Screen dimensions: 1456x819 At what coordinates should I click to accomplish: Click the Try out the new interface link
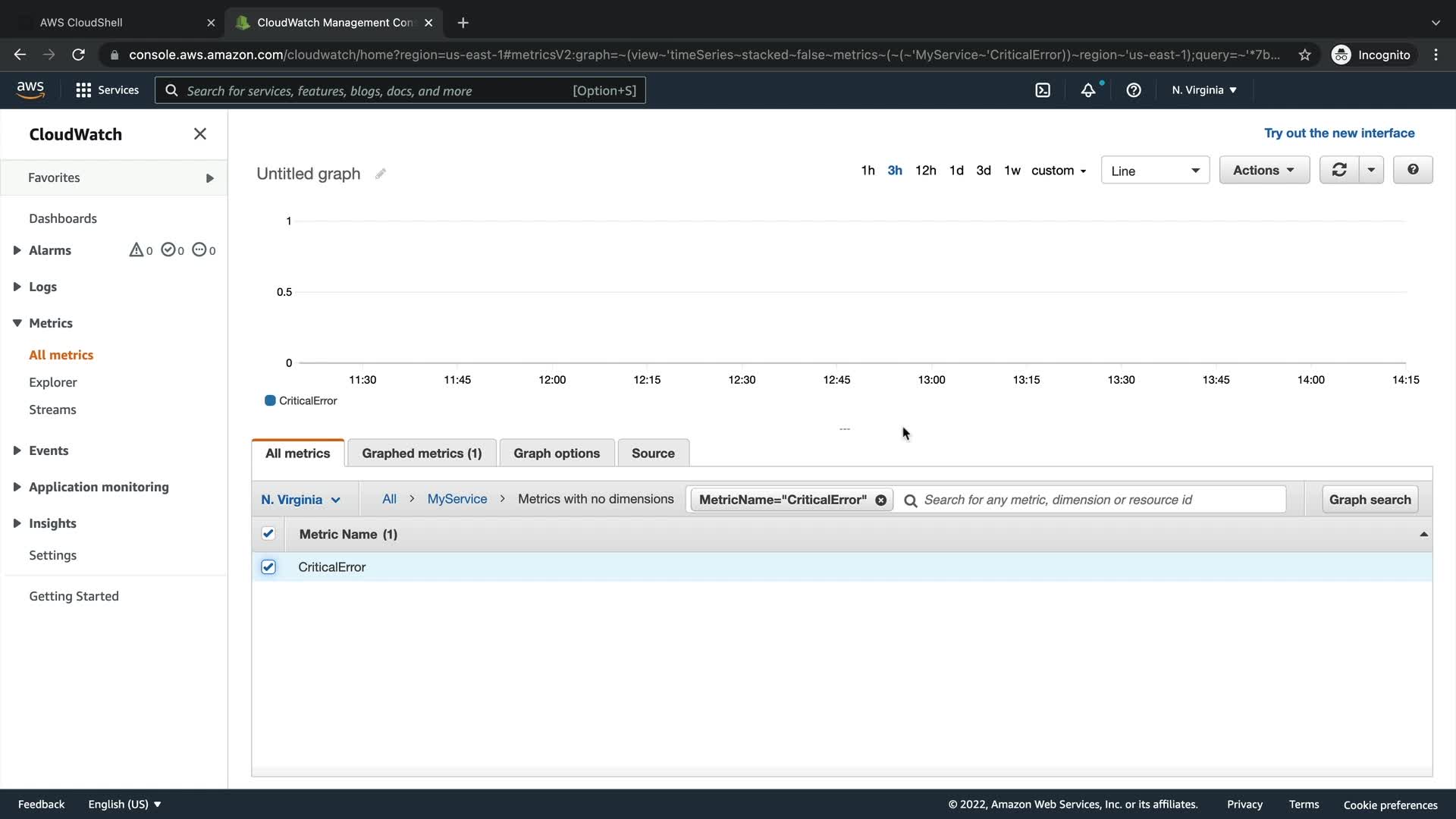[x=1339, y=133]
